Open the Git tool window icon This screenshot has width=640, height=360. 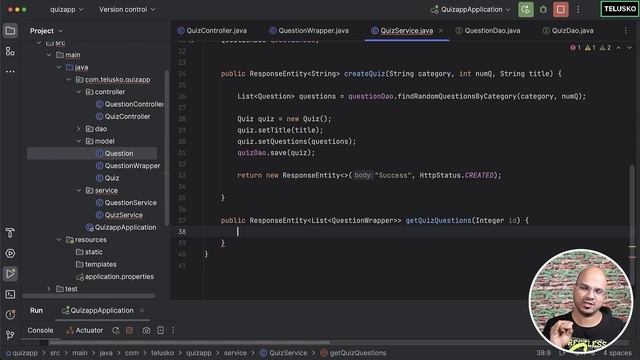(10, 335)
